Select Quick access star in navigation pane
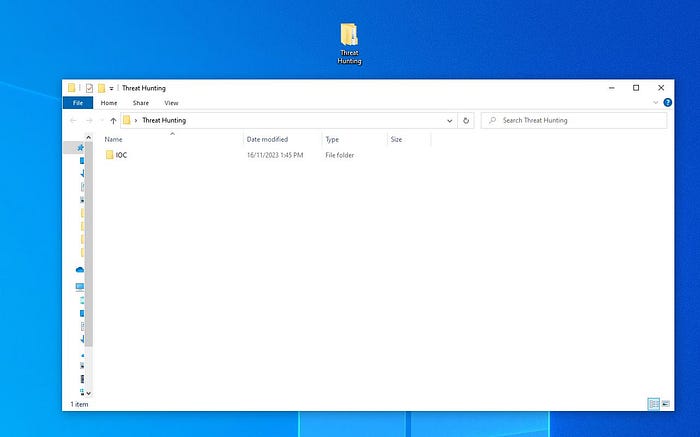 point(80,147)
